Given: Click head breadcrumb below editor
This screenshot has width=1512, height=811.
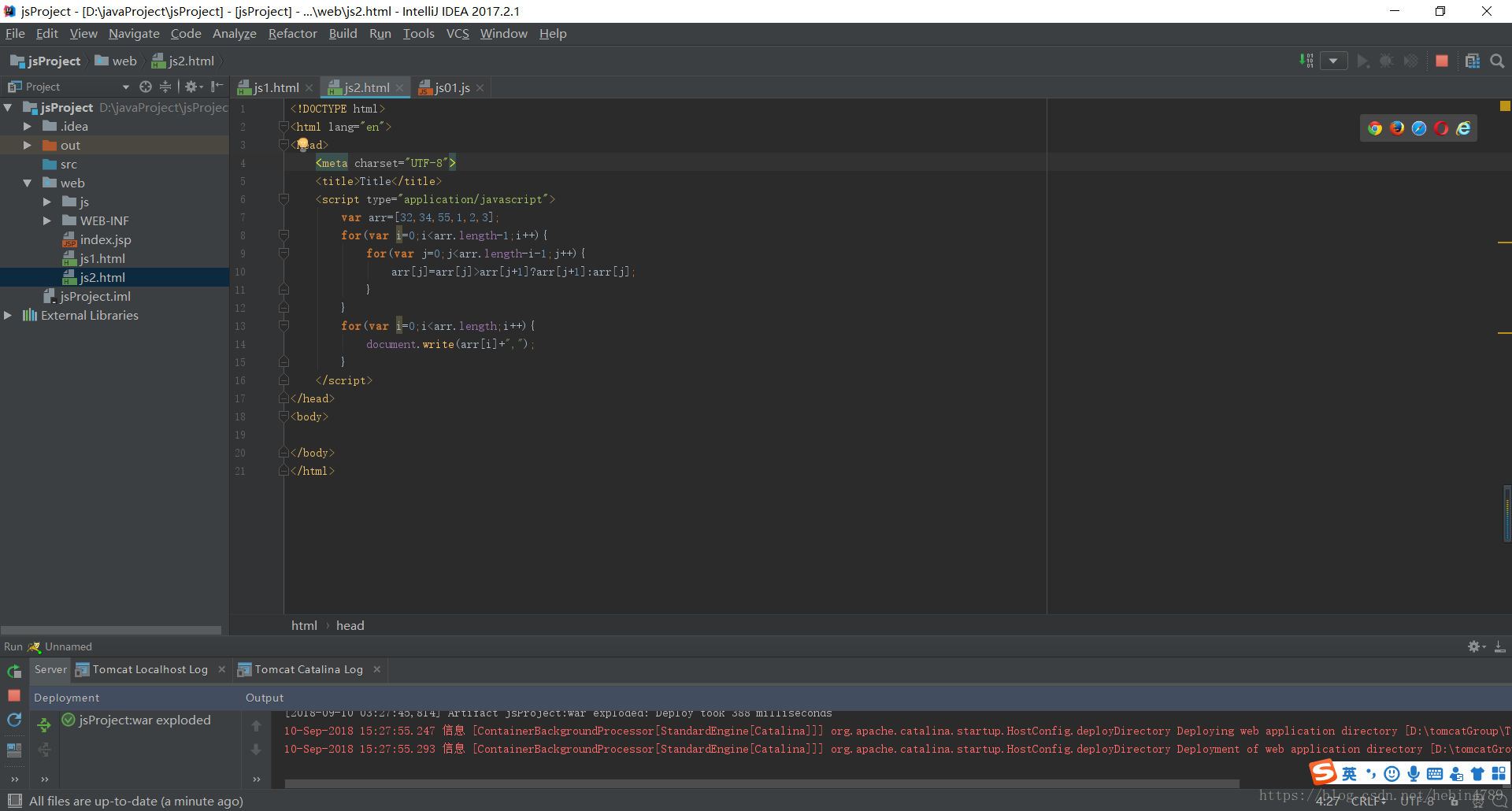Looking at the screenshot, I should pyautogui.click(x=350, y=625).
